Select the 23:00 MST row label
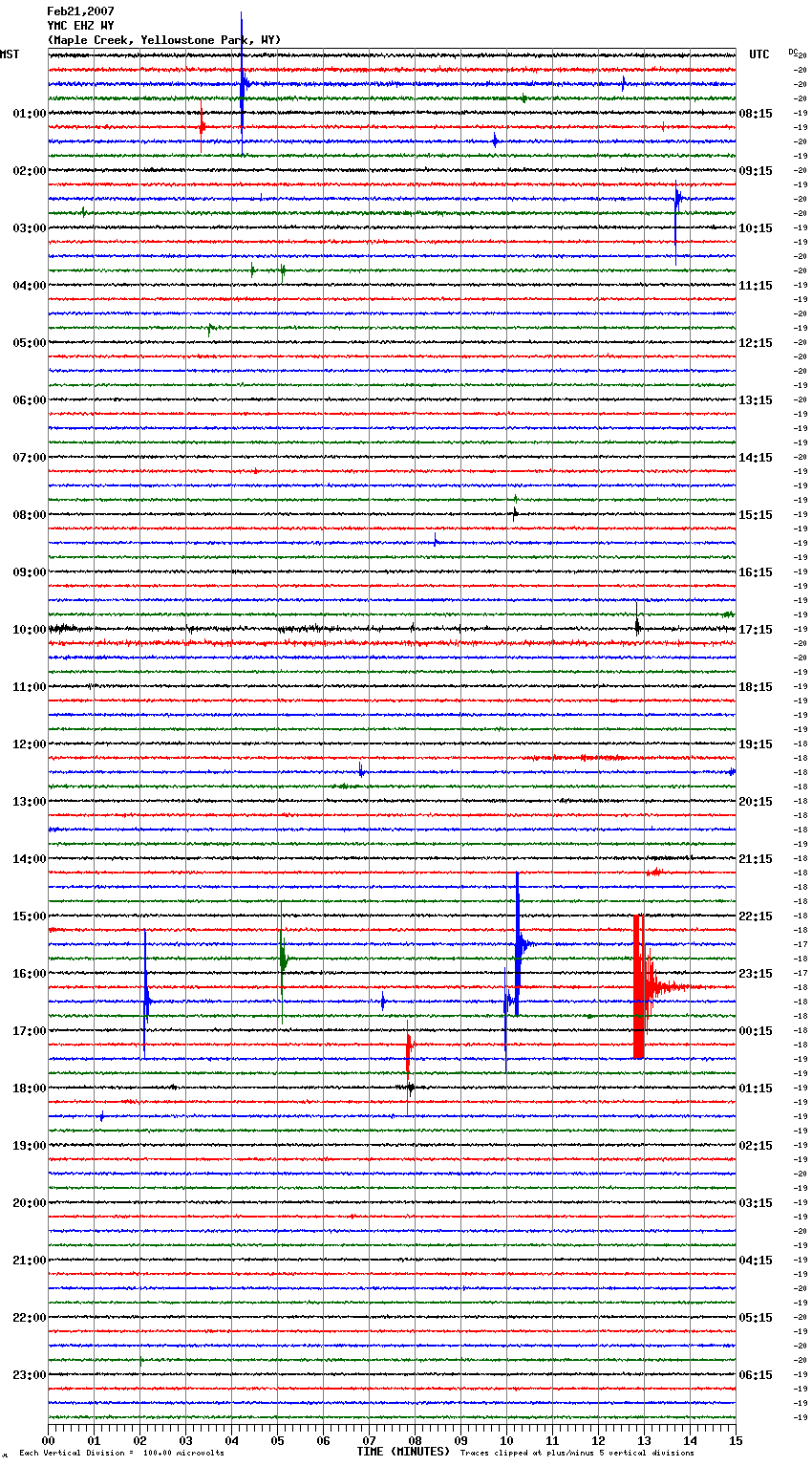 (30, 1375)
